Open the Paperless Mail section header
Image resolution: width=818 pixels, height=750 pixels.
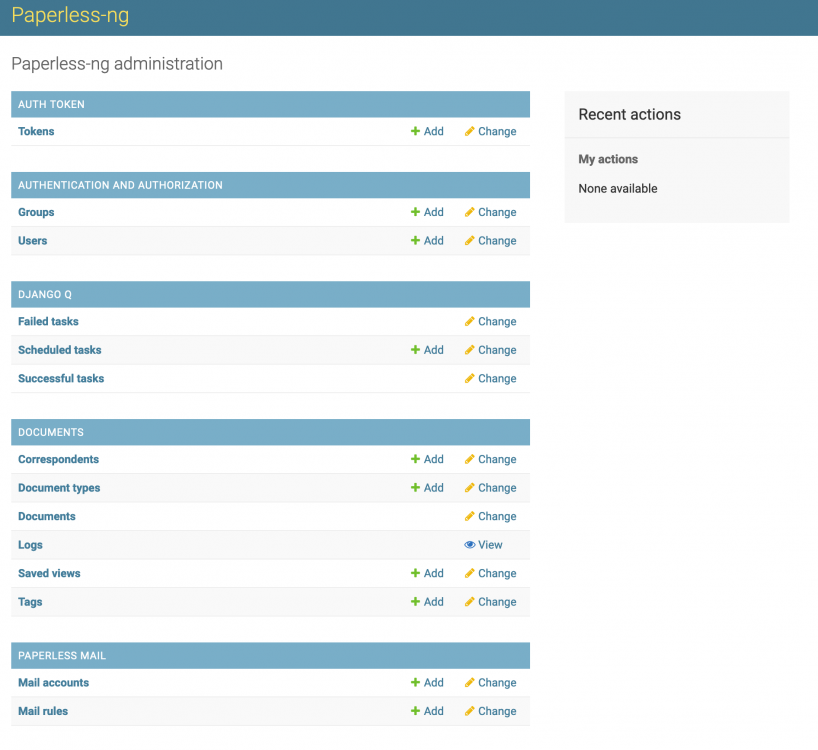62,656
